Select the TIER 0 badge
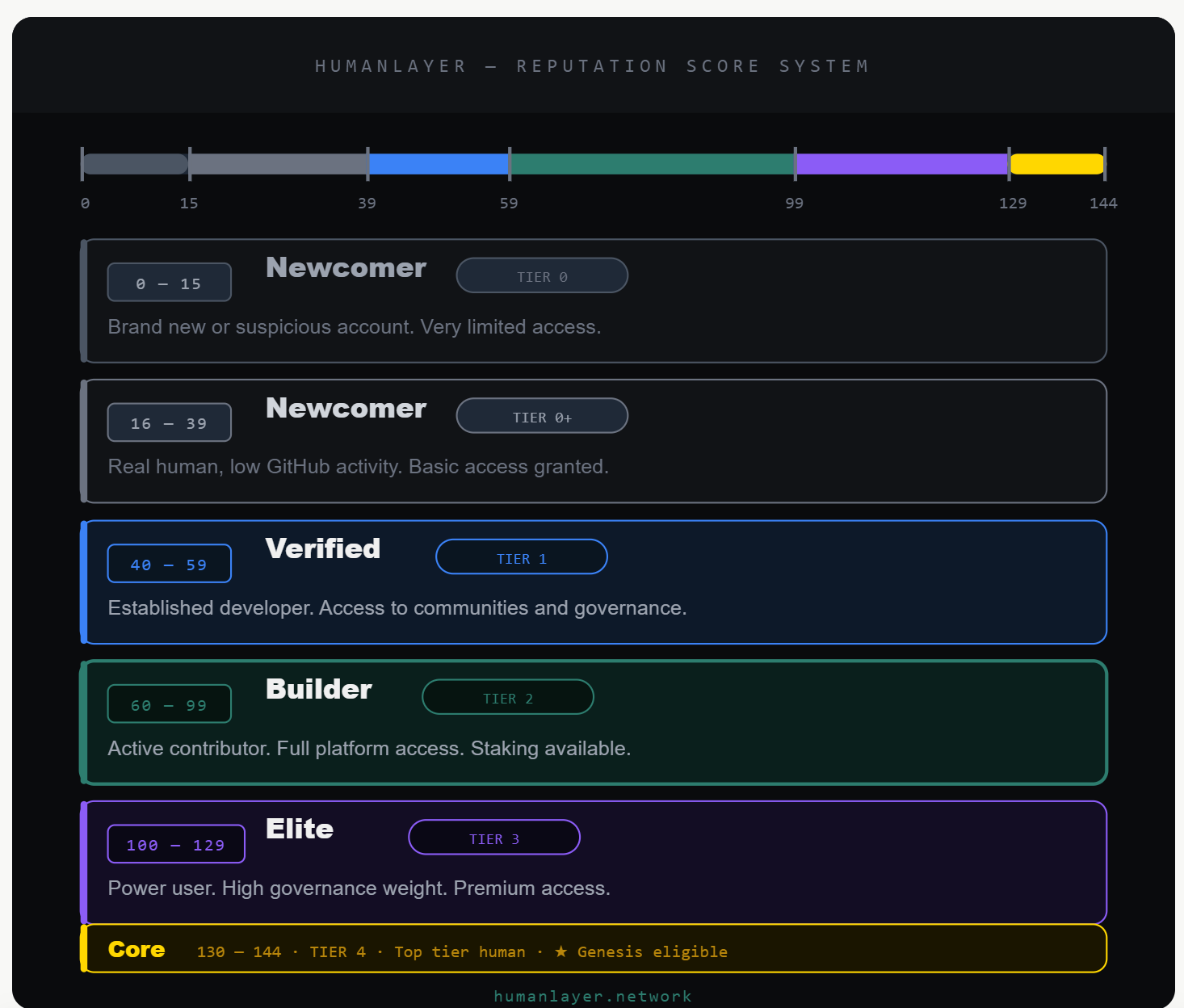 (x=542, y=275)
